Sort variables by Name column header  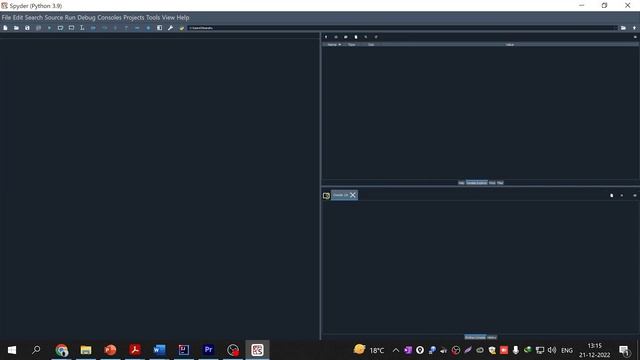pos(332,44)
